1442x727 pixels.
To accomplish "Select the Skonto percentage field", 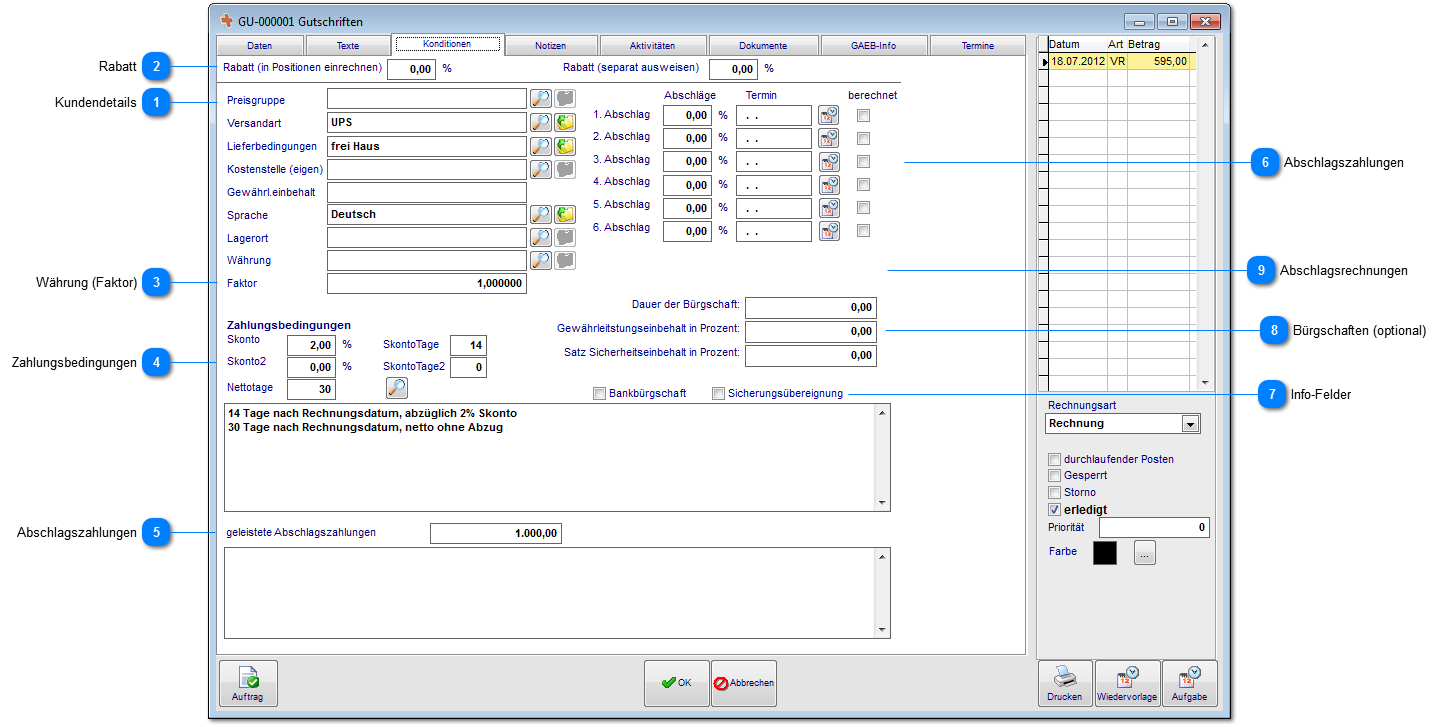I will pos(312,345).
